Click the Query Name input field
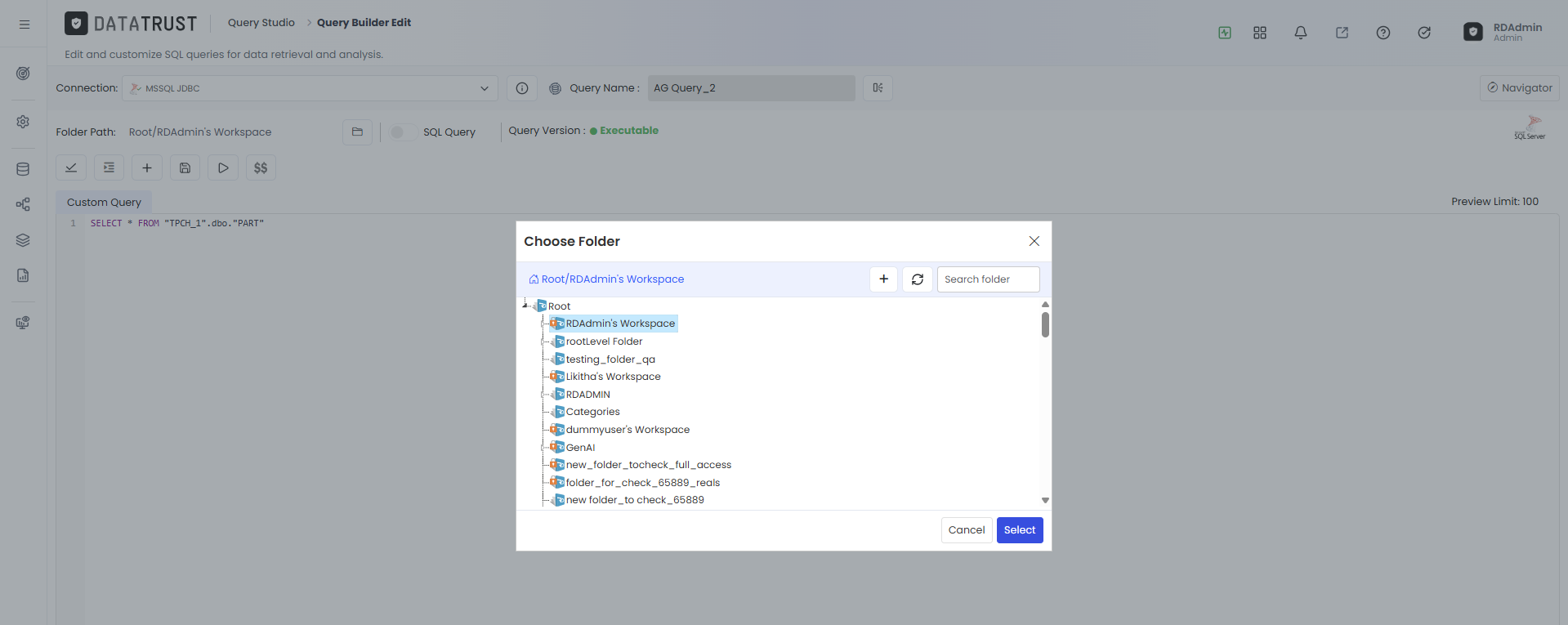The image size is (1568, 625). (x=752, y=88)
